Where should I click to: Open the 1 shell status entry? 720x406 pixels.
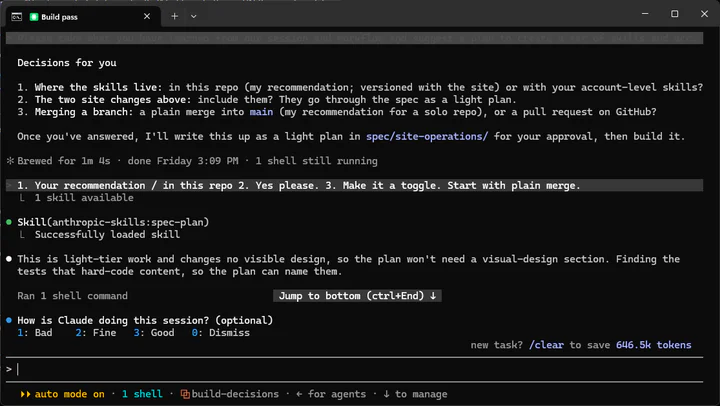[x=142, y=394]
